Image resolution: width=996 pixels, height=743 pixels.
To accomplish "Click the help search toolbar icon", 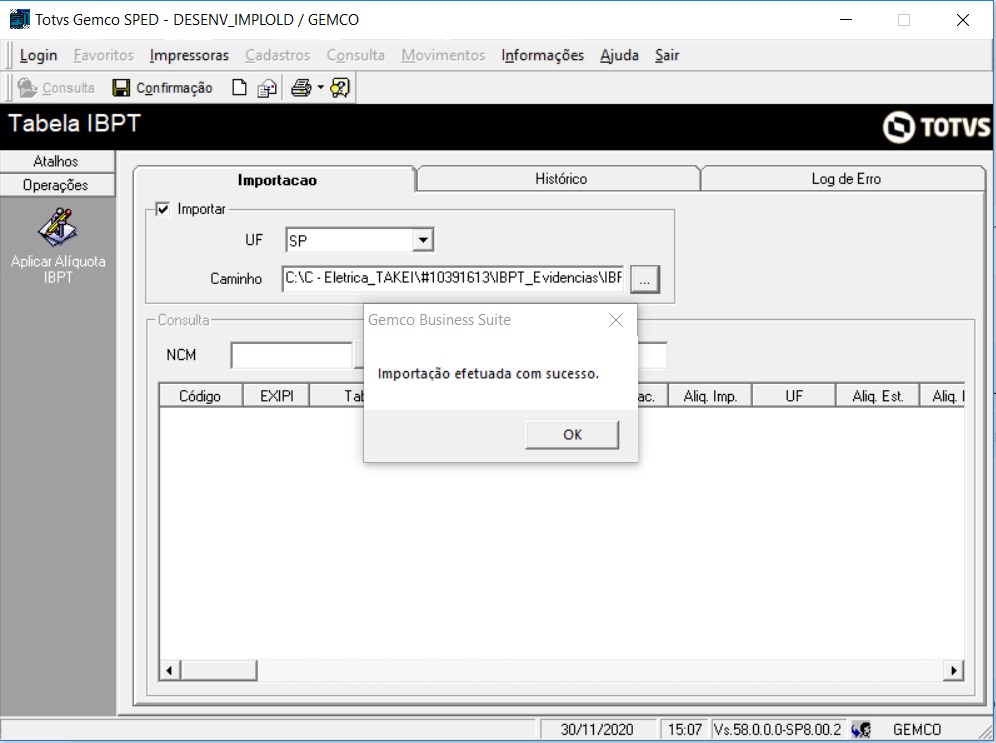I will click(x=340, y=88).
